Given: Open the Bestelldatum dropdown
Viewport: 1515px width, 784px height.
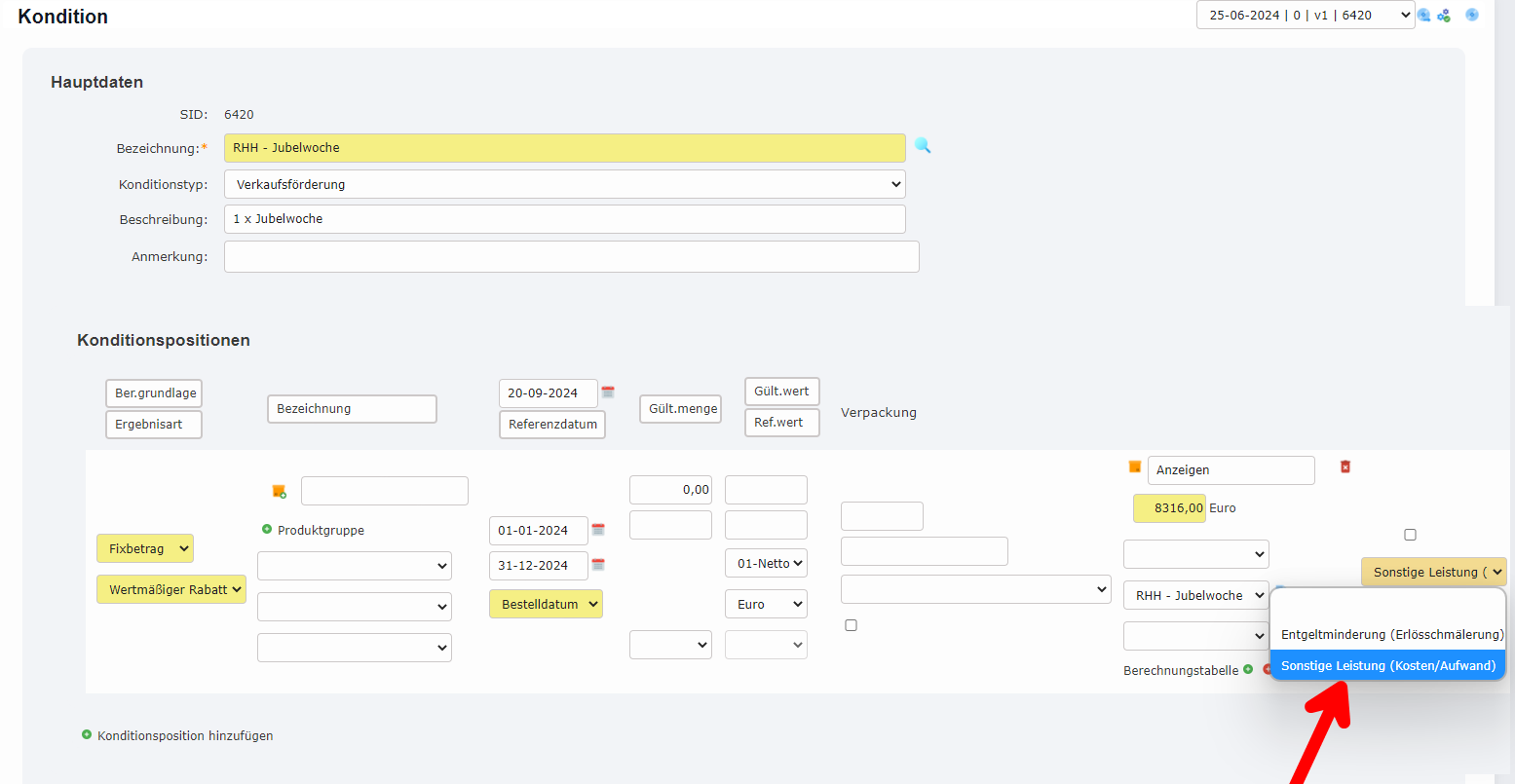Looking at the screenshot, I should [545, 604].
